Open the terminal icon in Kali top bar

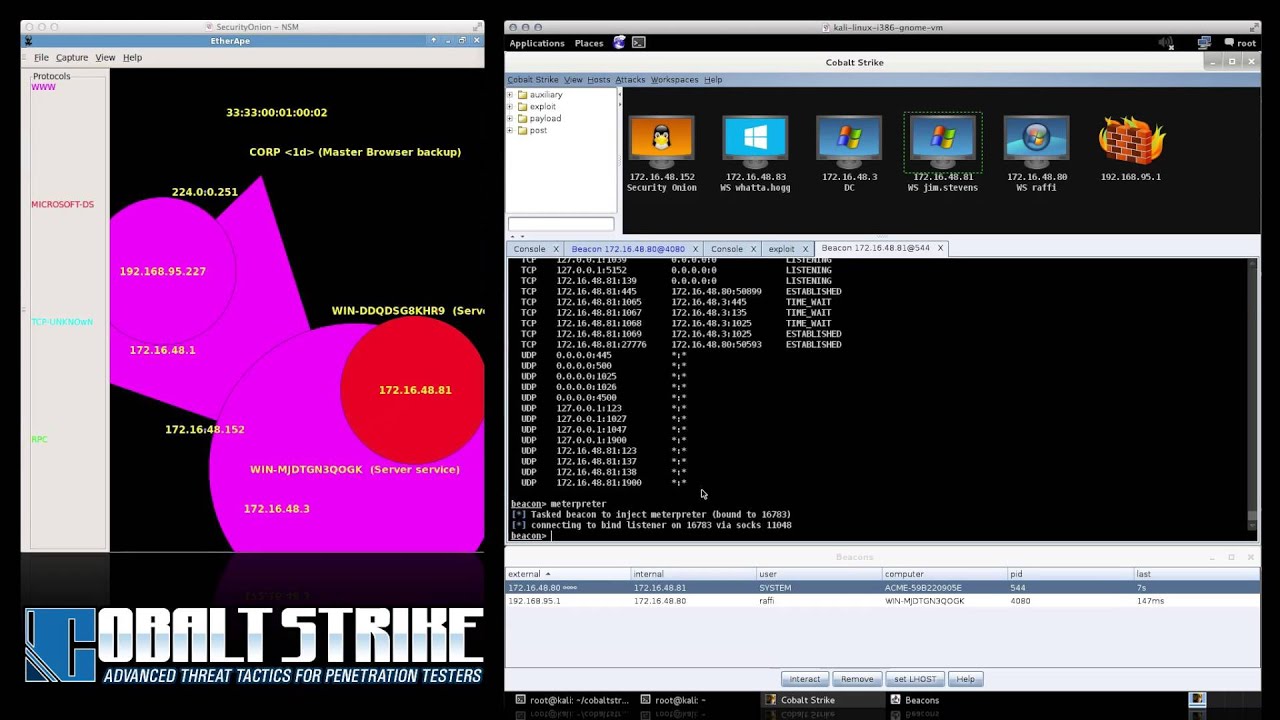[x=639, y=43]
